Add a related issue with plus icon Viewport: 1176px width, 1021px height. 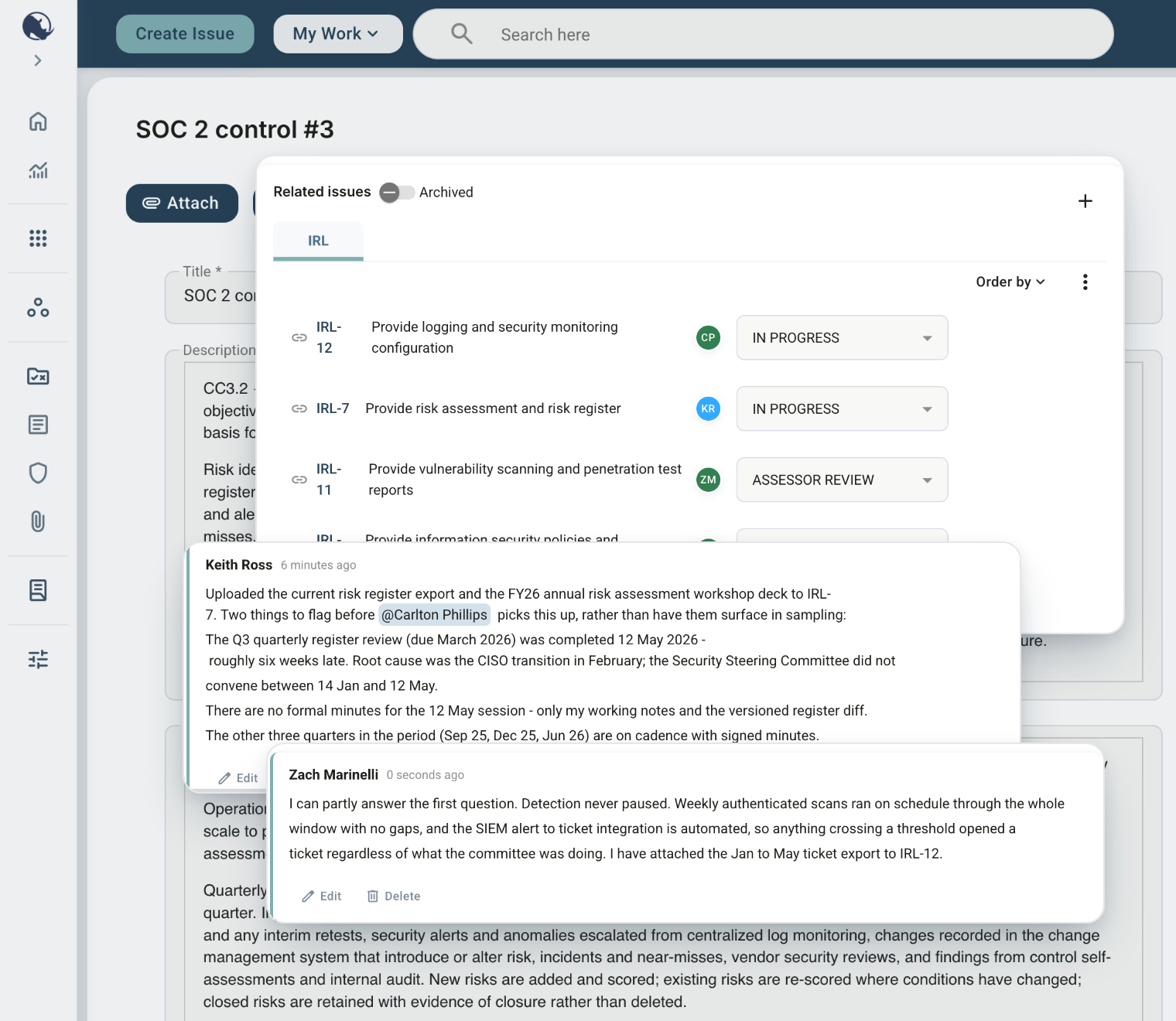[1085, 201]
